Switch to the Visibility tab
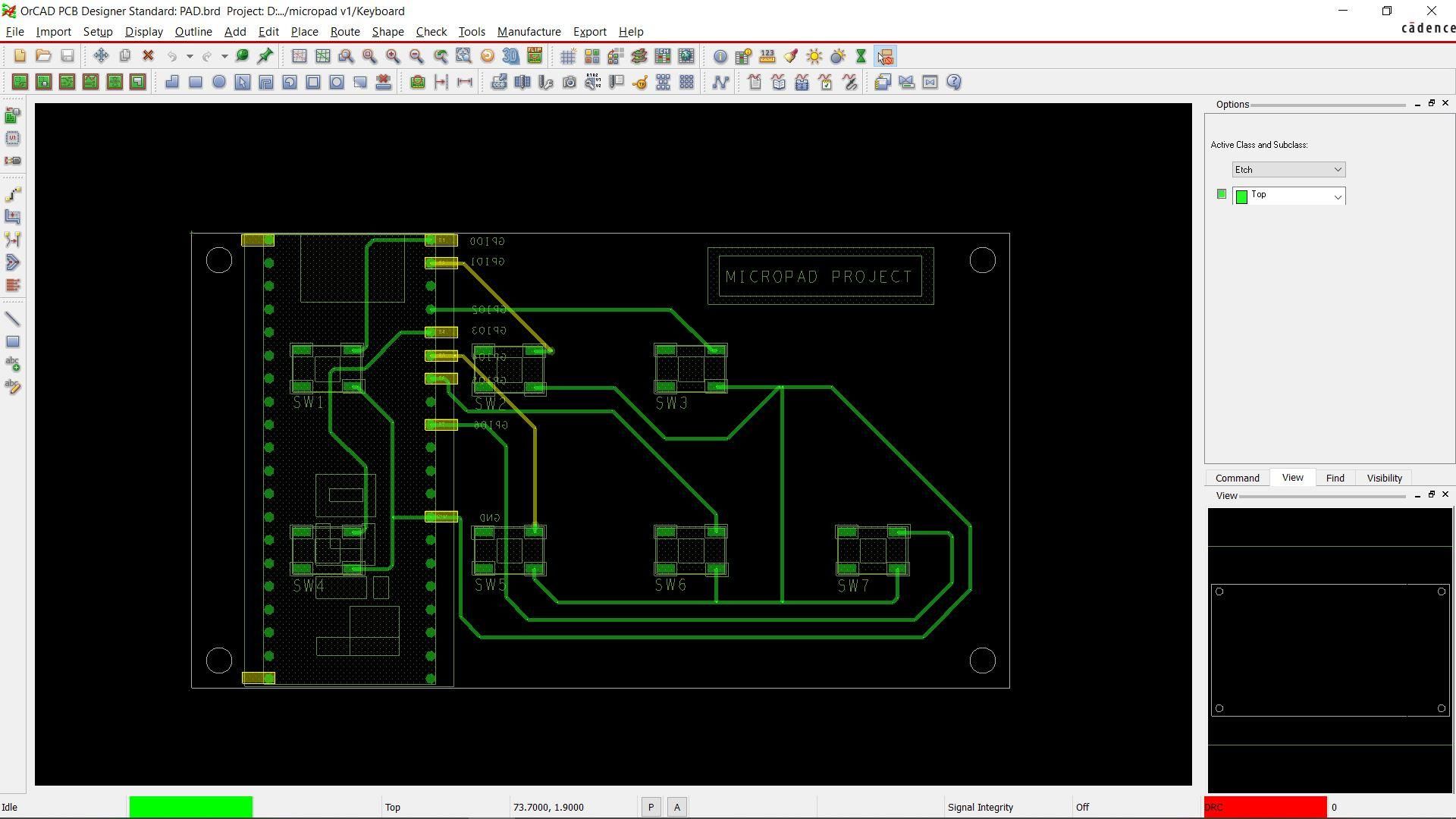This screenshot has height=819, width=1456. [1384, 479]
